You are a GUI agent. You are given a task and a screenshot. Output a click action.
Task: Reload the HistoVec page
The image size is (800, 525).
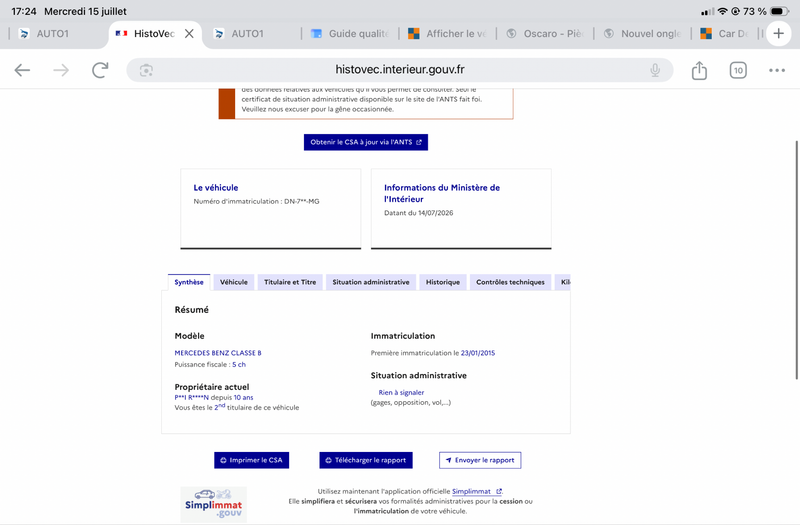(100, 70)
